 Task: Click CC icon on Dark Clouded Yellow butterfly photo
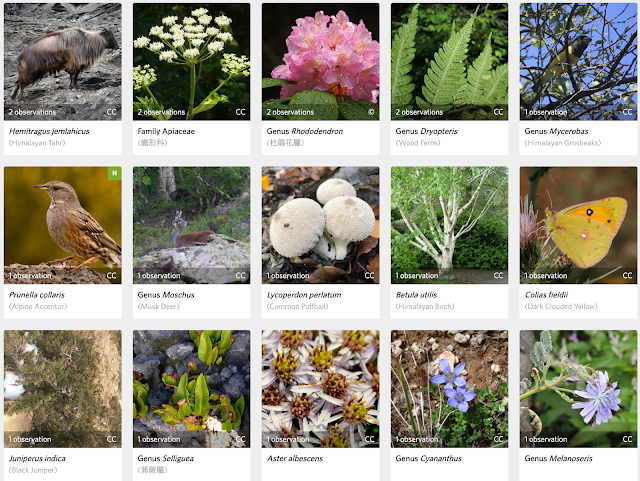pos(627,276)
